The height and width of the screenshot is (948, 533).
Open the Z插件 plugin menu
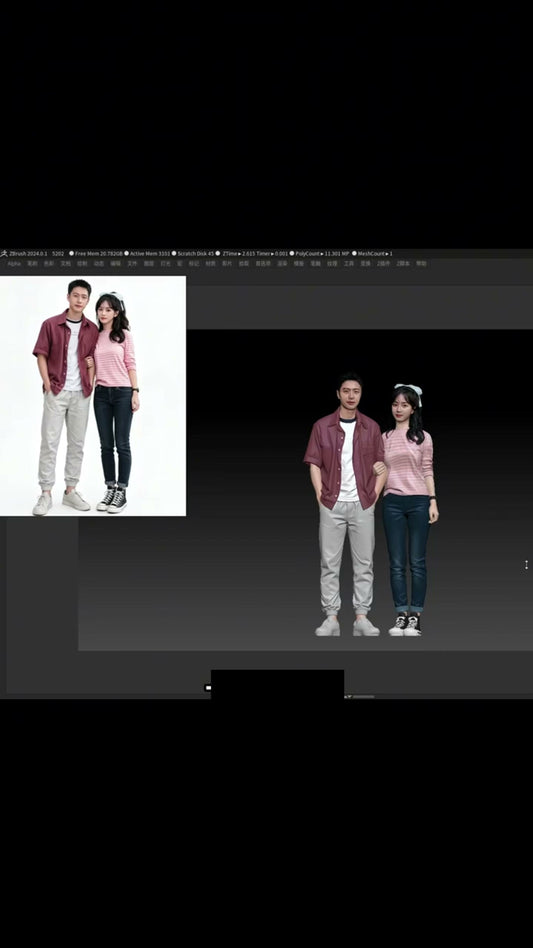tap(384, 264)
